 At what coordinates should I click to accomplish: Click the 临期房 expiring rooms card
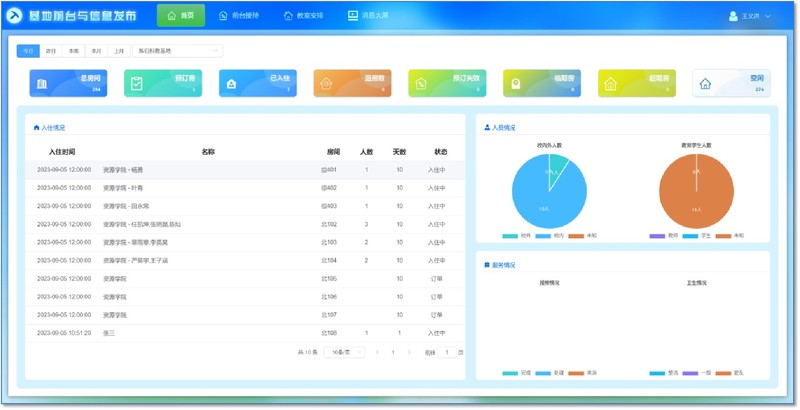[542, 83]
